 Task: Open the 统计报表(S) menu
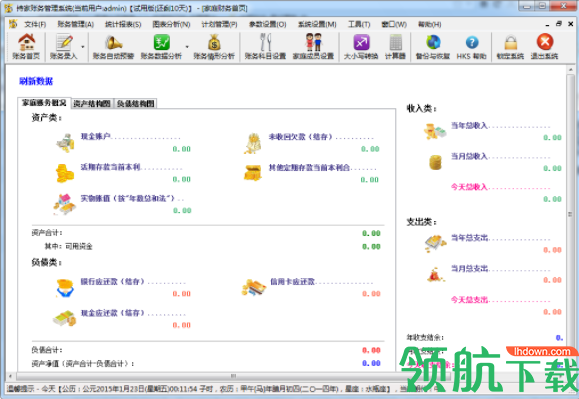[x=123, y=24]
